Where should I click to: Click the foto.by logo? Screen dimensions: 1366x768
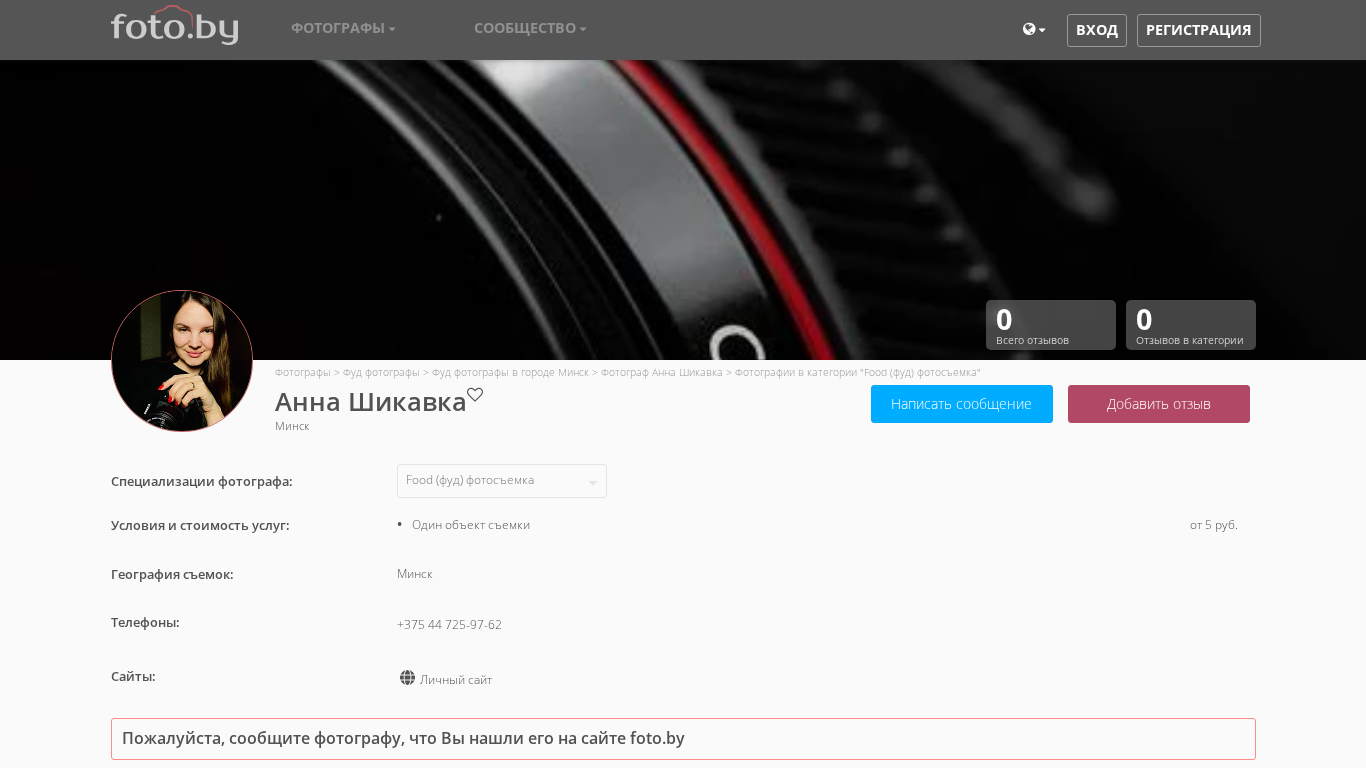coord(174,26)
